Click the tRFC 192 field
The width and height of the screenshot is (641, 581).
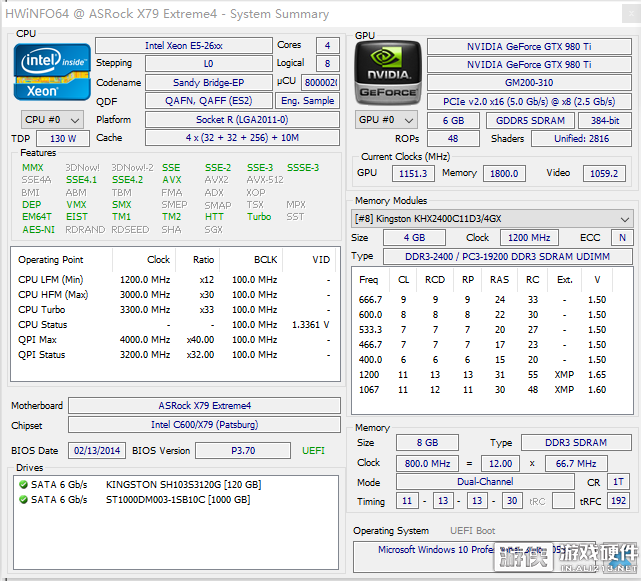[618, 500]
